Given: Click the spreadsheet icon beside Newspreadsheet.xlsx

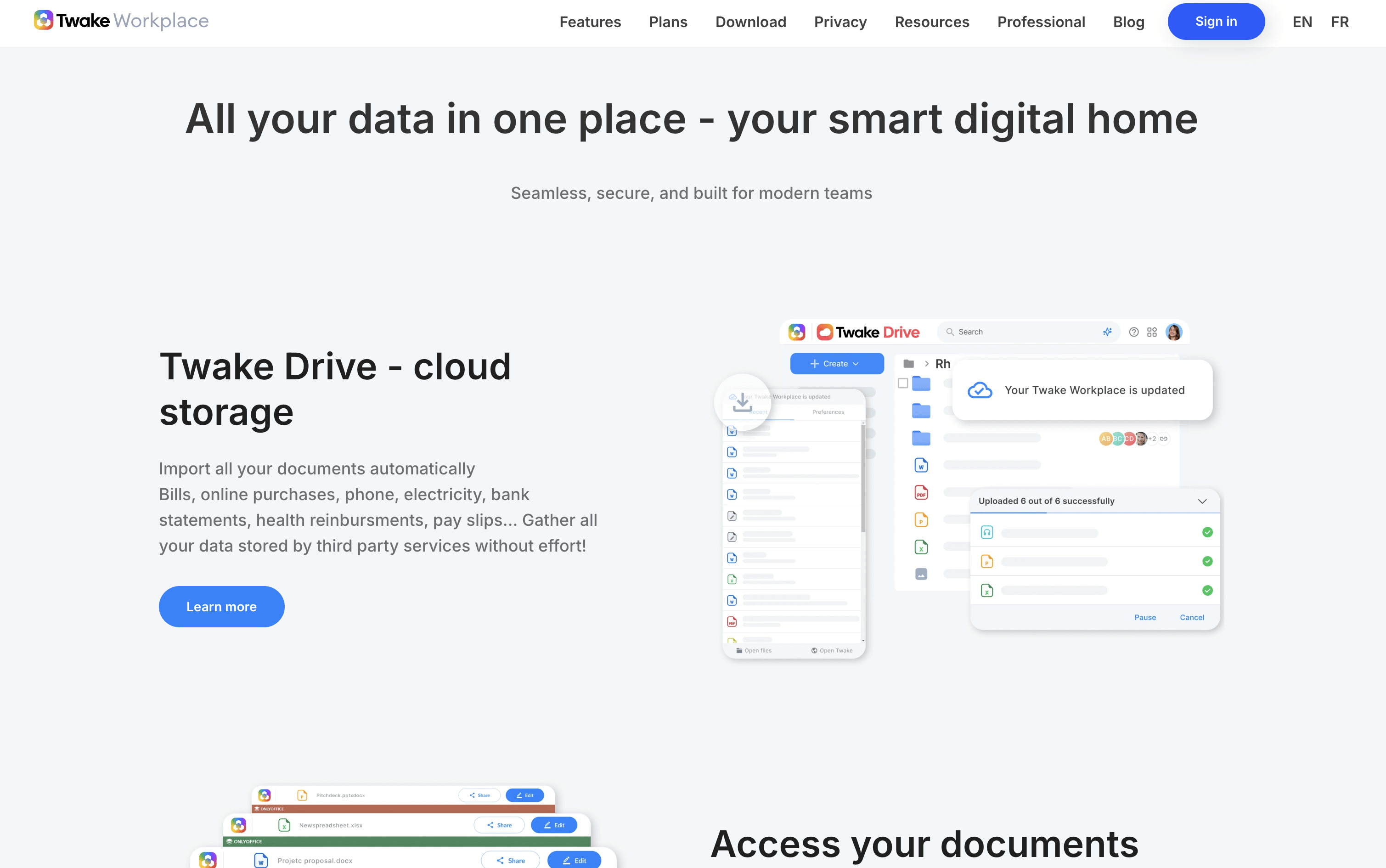Looking at the screenshot, I should [x=284, y=825].
